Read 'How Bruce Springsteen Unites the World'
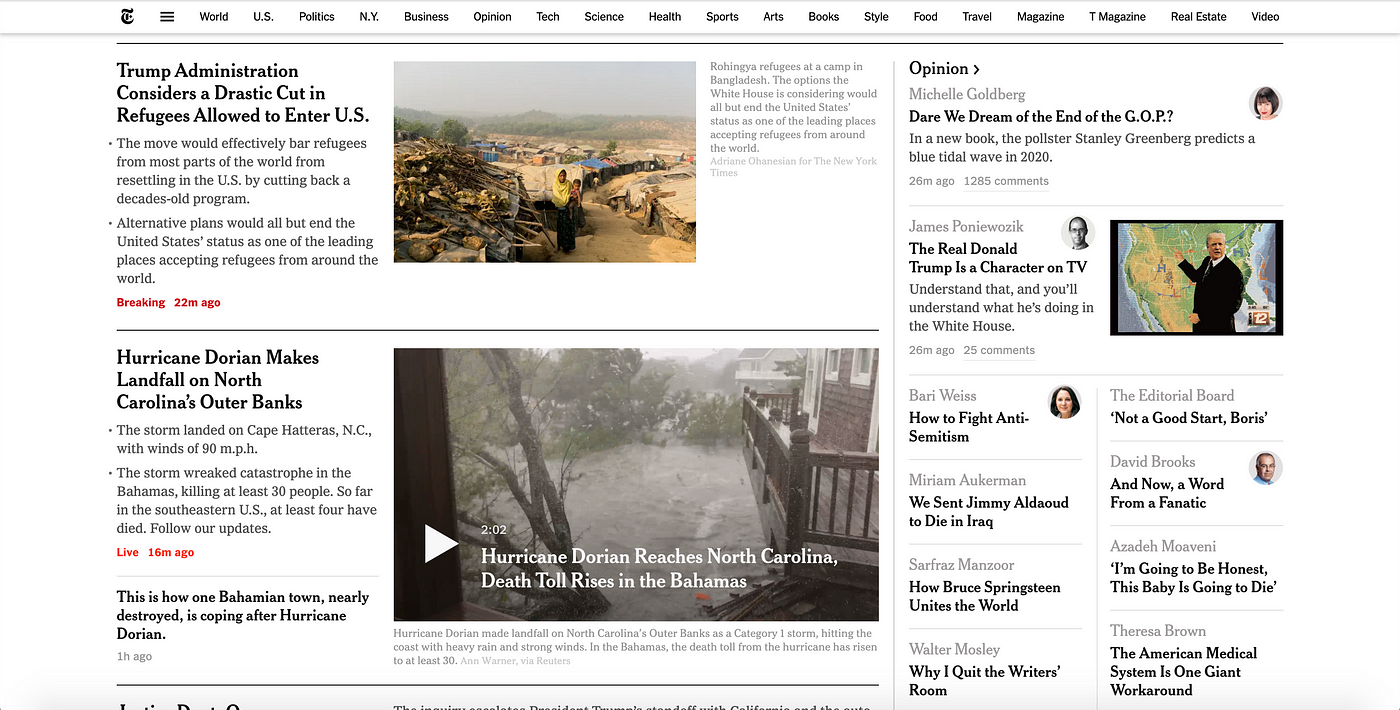1400x710 pixels. (x=985, y=596)
